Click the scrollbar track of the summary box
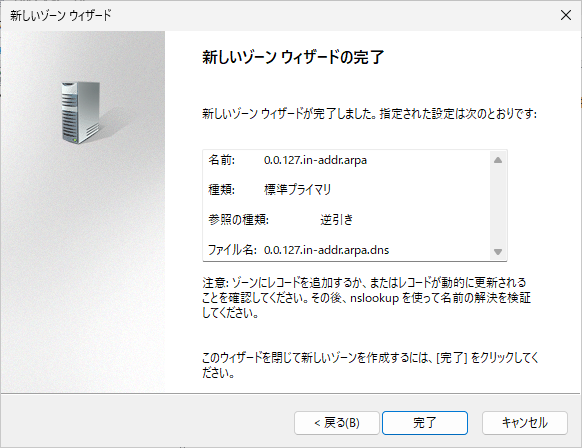The width and height of the screenshot is (582, 448). coord(498,206)
